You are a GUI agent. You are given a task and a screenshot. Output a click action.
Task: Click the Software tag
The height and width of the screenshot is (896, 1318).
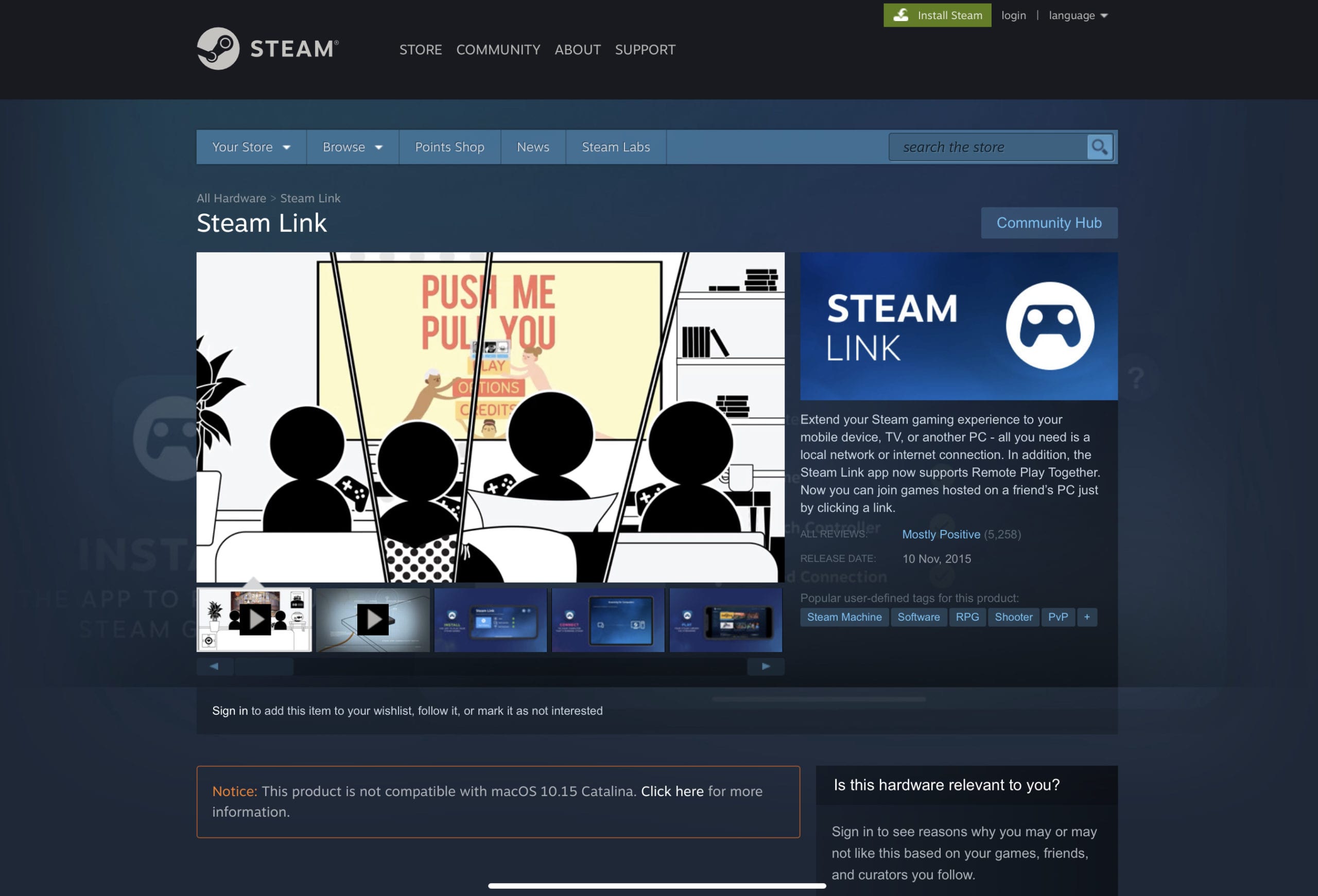tap(918, 617)
